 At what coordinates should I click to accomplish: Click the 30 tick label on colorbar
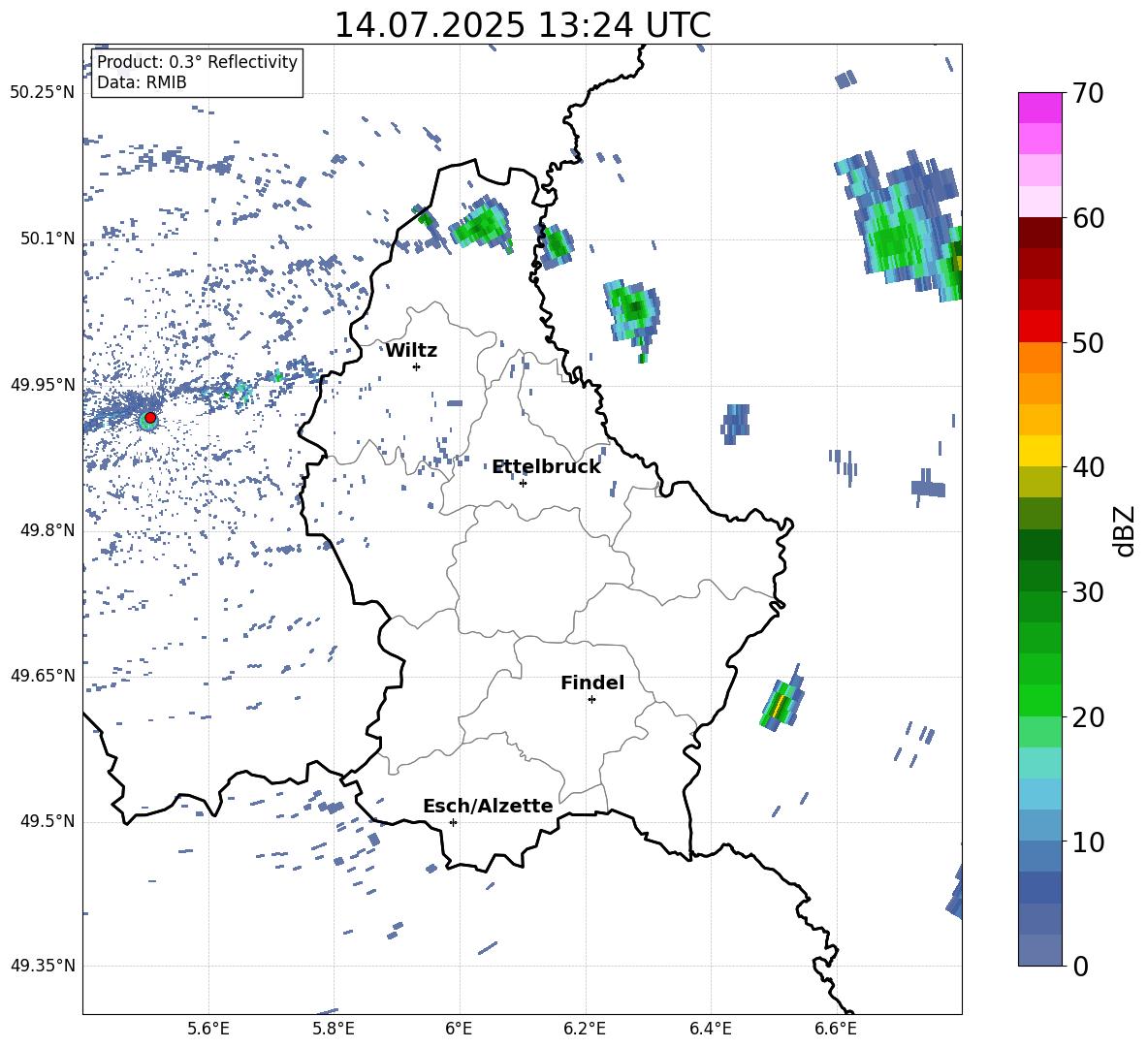point(1088,592)
